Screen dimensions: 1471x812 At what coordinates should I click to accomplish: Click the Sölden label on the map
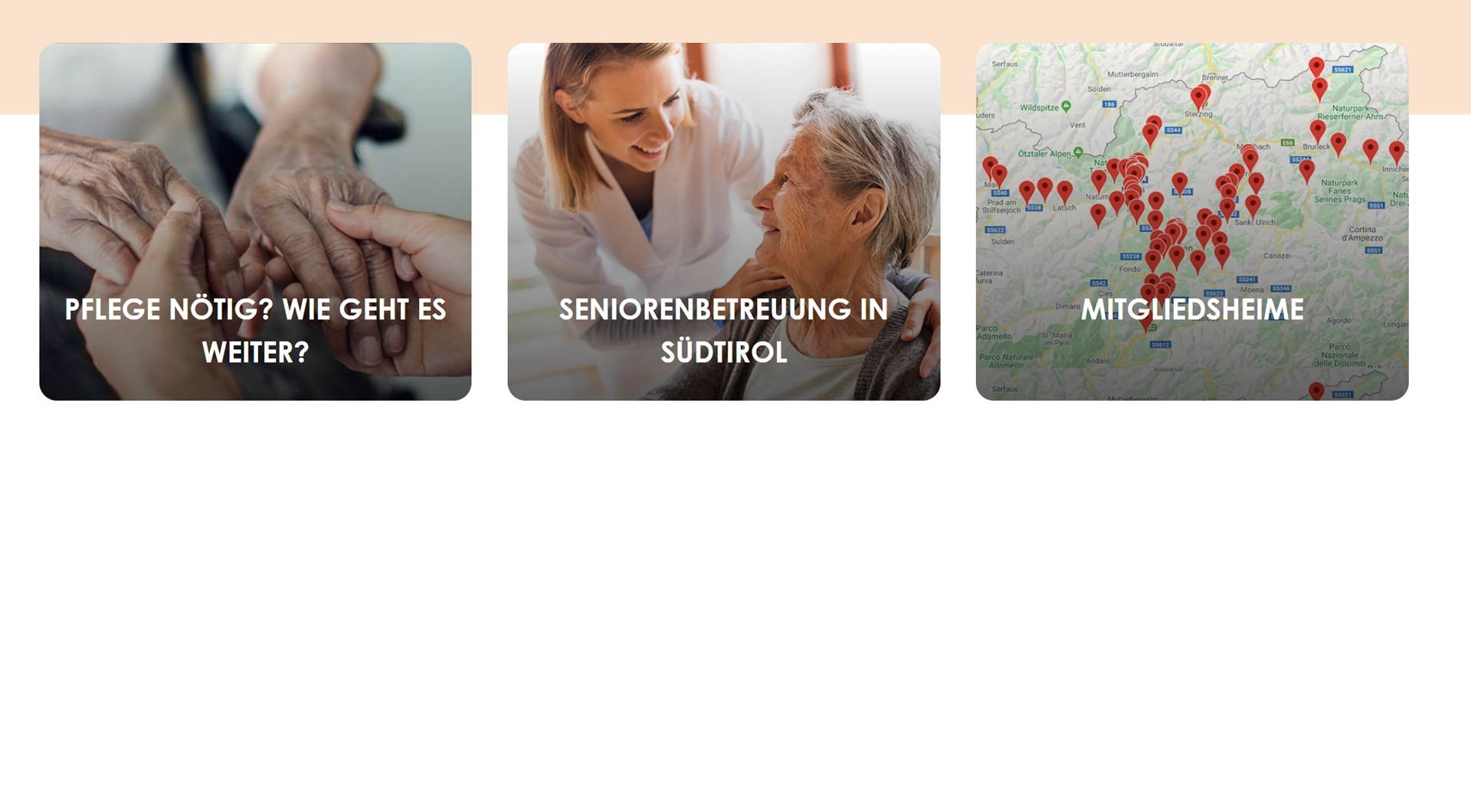(1099, 89)
